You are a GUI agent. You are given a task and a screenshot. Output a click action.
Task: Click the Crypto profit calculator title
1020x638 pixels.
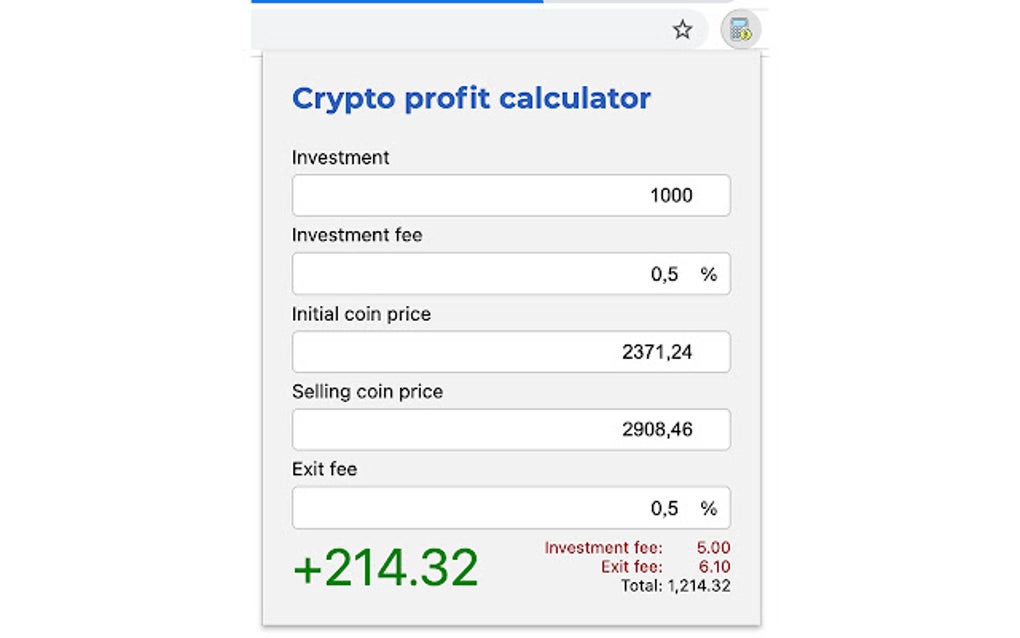click(x=470, y=98)
